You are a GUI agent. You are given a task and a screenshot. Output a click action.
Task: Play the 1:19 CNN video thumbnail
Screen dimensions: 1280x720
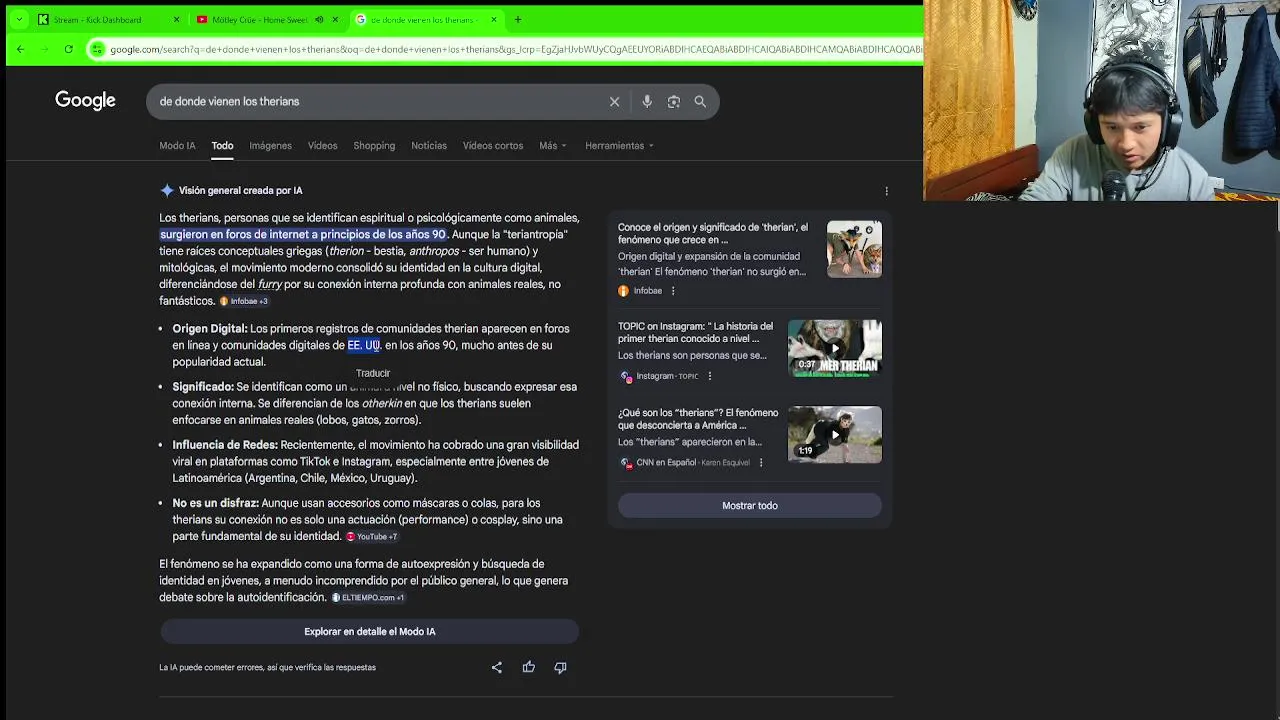(x=835, y=434)
